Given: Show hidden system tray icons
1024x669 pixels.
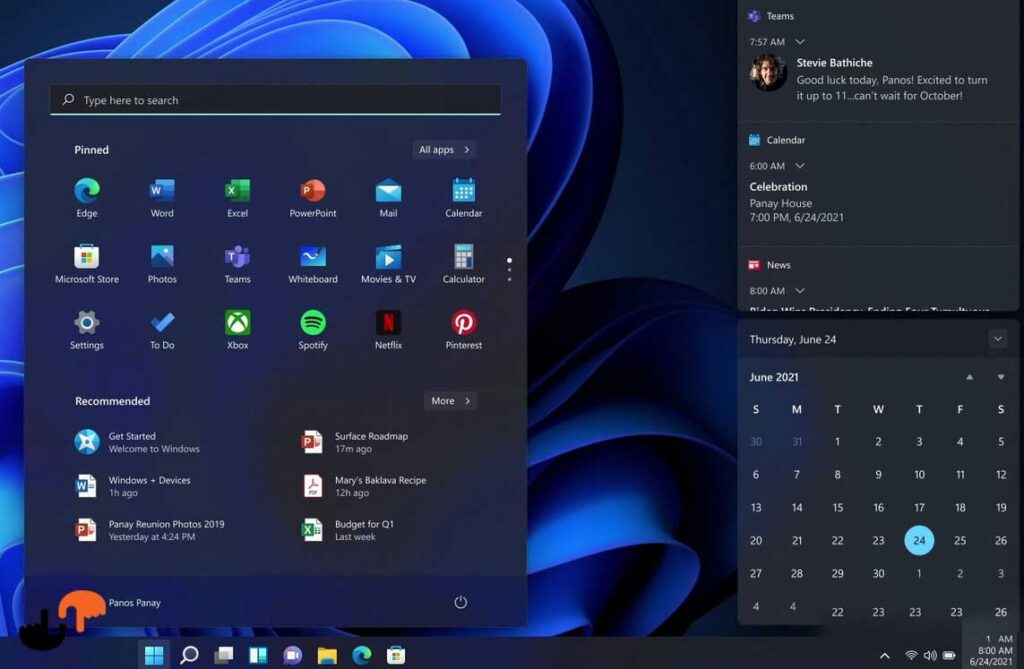Looking at the screenshot, I should coord(884,656).
